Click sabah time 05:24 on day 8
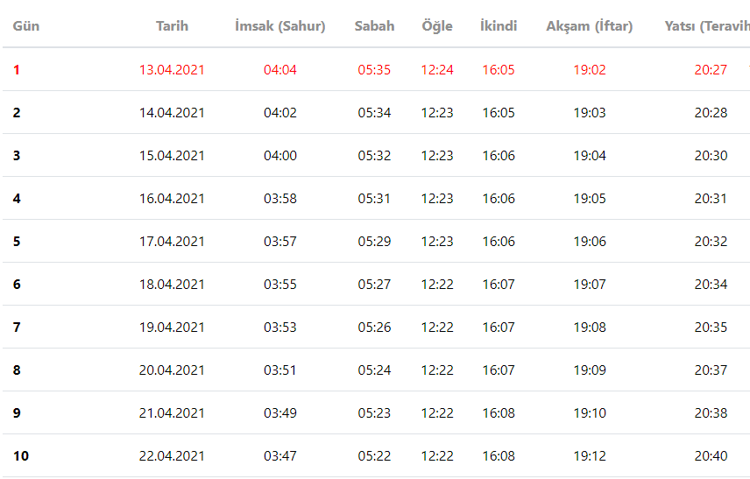The image size is (750, 479). point(374,370)
